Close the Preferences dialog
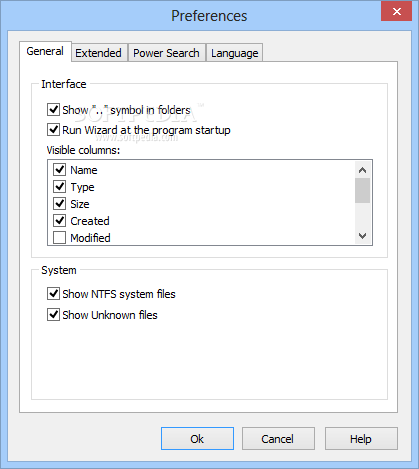The image size is (419, 469). tap(397, 12)
